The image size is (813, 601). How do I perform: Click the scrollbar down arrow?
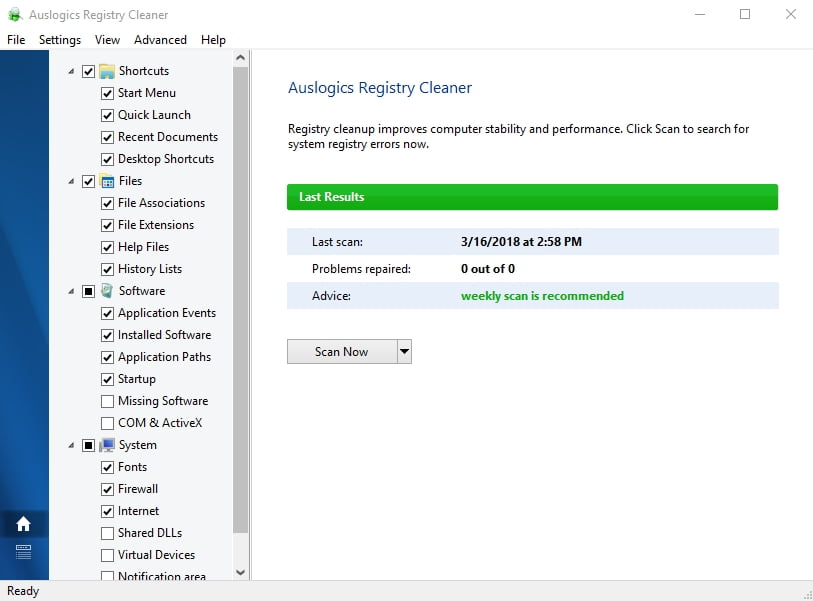coord(241,572)
